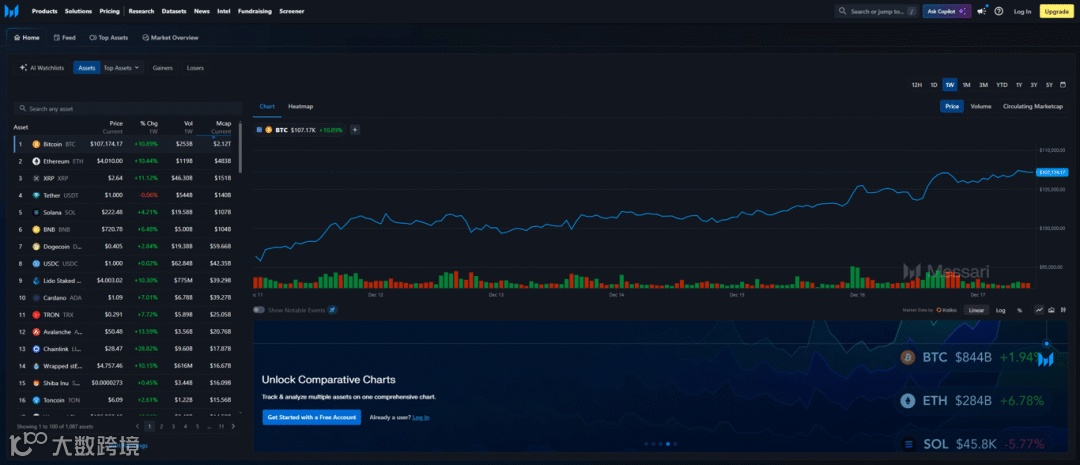Expand the Top Assets dropdown

[121, 68]
